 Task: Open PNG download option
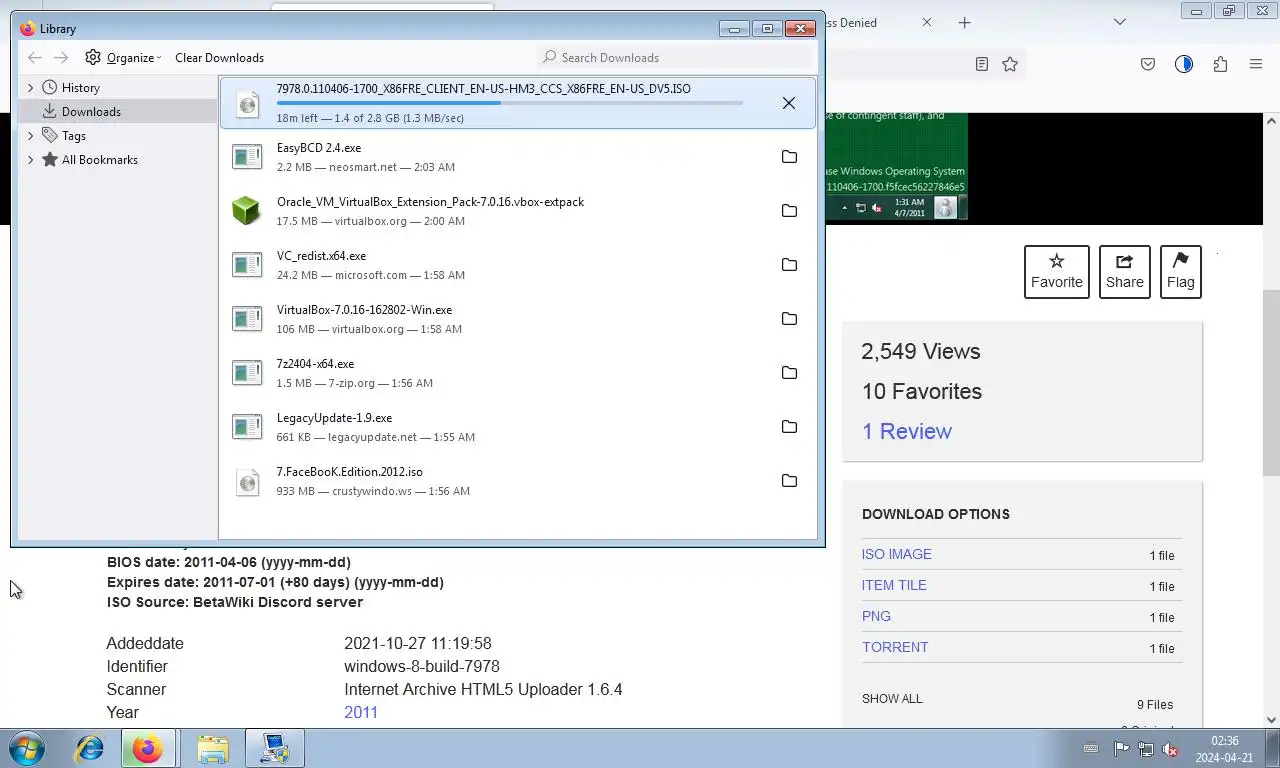[x=876, y=616]
